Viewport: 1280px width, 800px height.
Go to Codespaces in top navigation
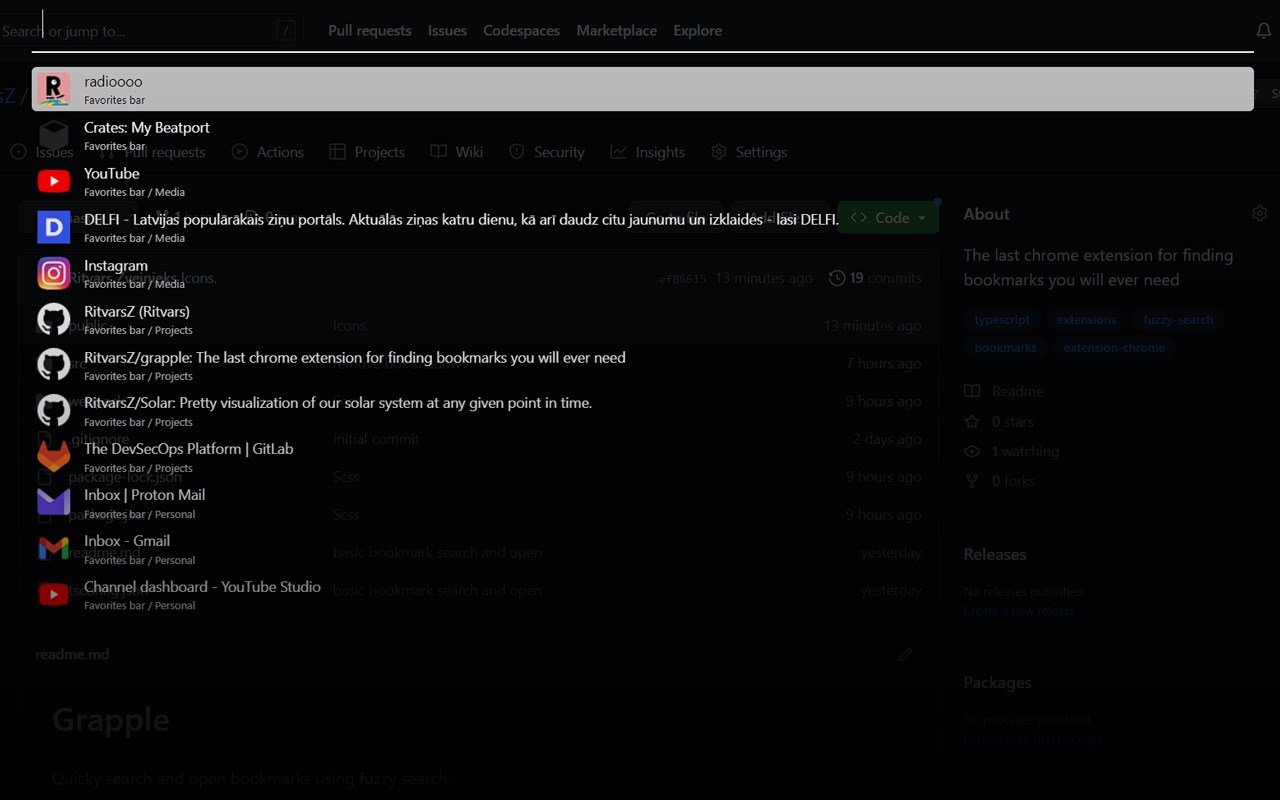521,31
